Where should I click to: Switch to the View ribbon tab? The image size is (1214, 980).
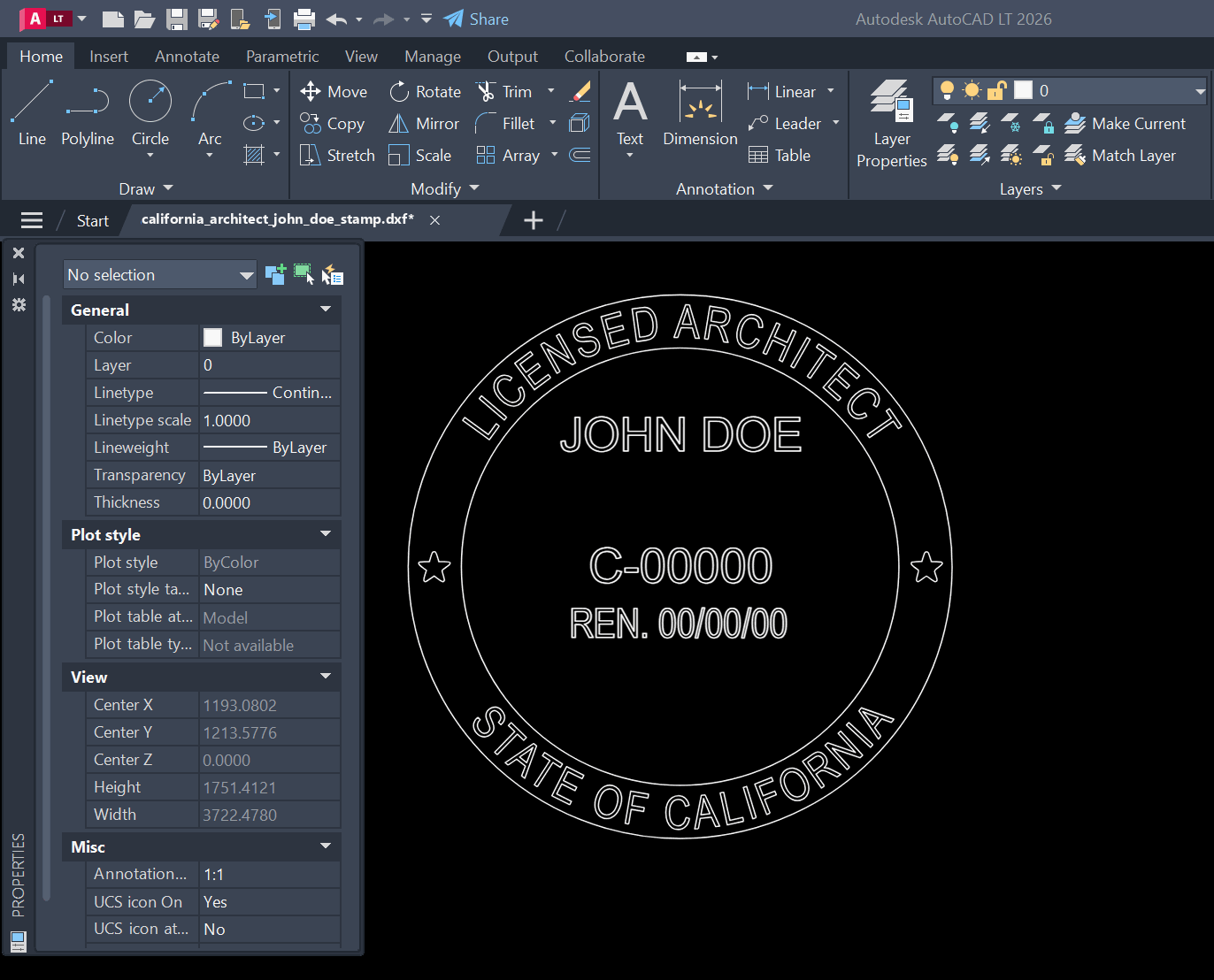pyautogui.click(x=361, y=56)
